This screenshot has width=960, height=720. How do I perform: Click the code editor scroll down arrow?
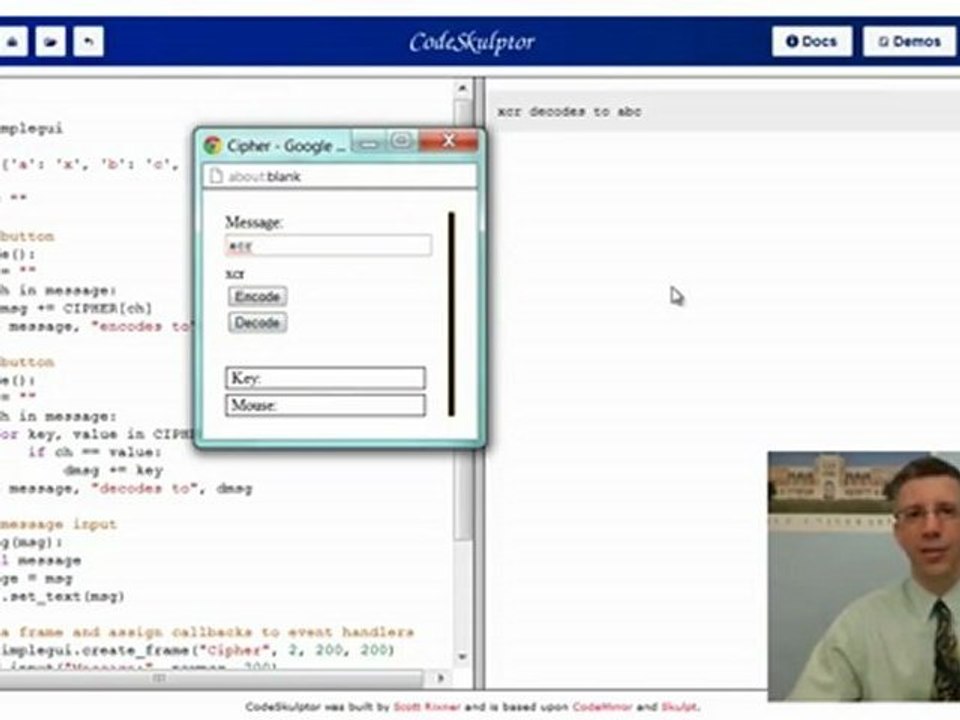(x=462, y=657)
